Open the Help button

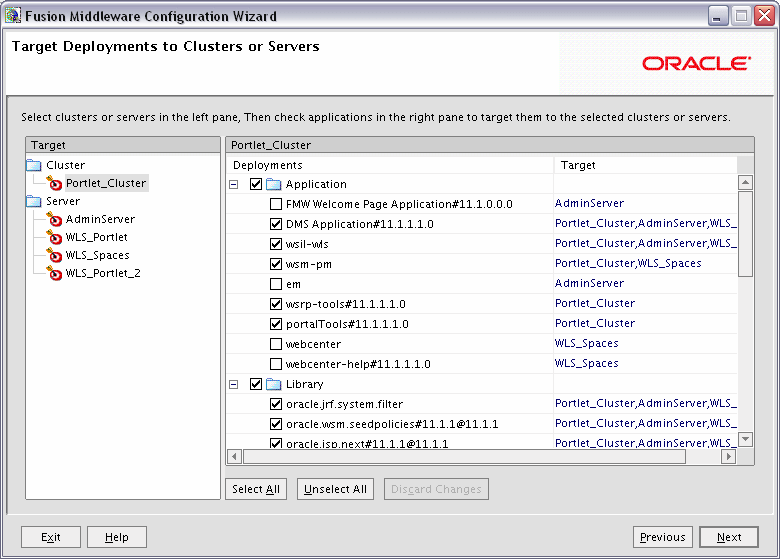pyautogui.click(x=117, y=537)
